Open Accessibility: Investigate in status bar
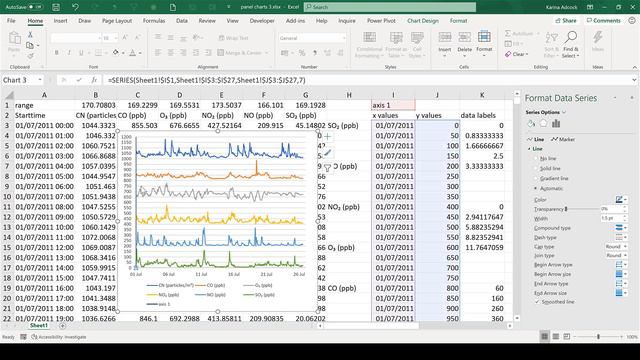 (x=59, y=337)
